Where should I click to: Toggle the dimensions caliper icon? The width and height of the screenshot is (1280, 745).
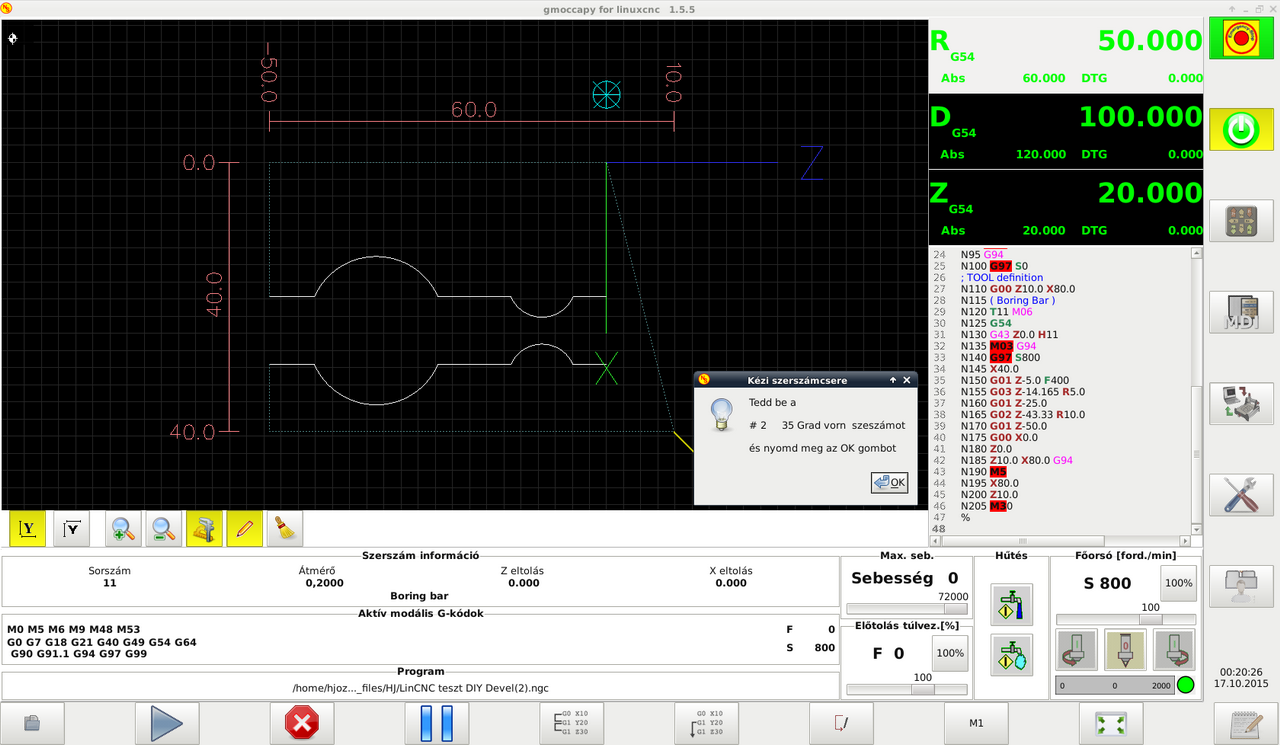click(204, 529)
